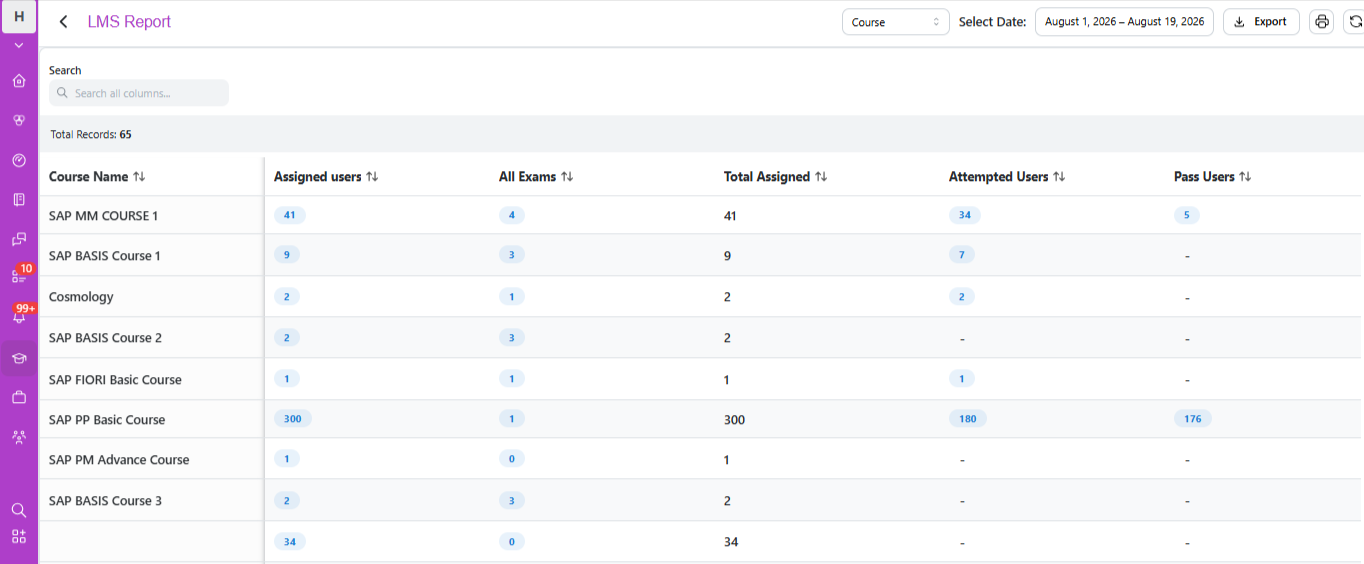Image resolution: width=1364 pixels, height=564 pixels.
Task: Click the SAP MM COURSE 1 row name
Action: point(103,216)
